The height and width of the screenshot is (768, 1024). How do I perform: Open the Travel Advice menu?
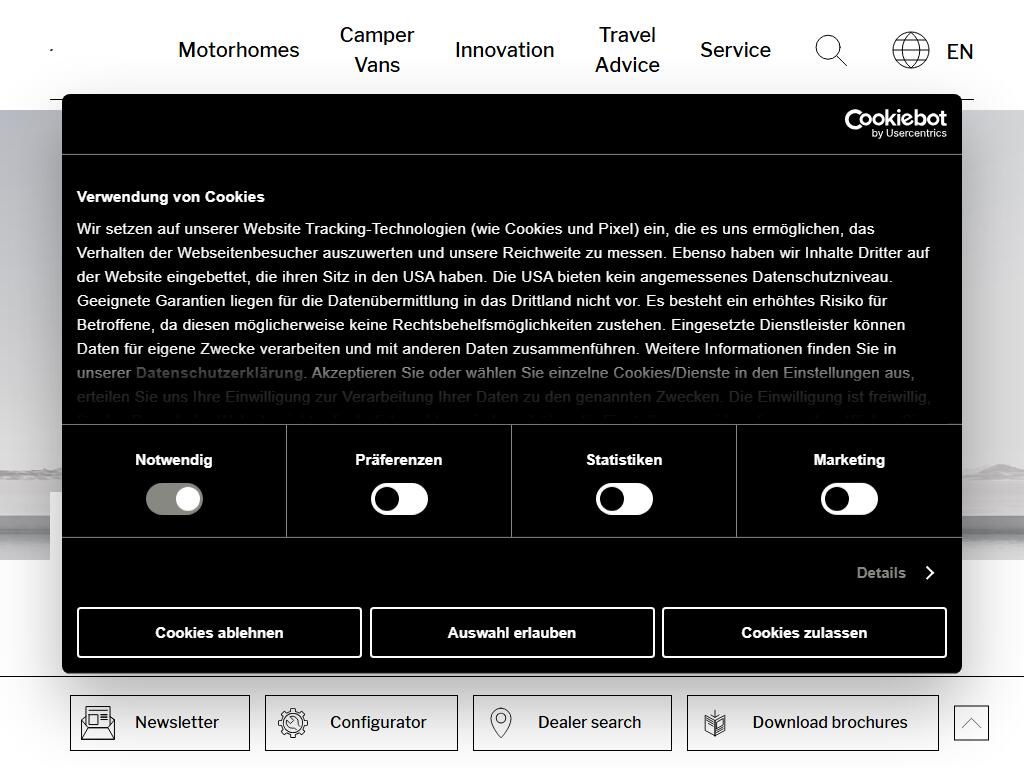tap(627, 50)
